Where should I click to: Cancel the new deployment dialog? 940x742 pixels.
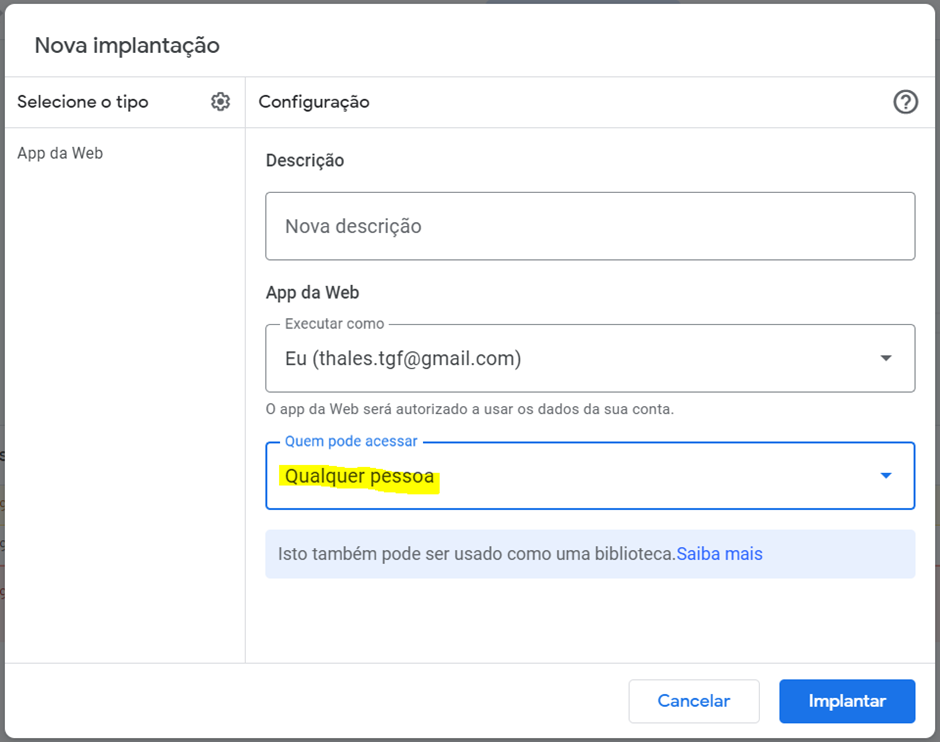click(694, 701)
